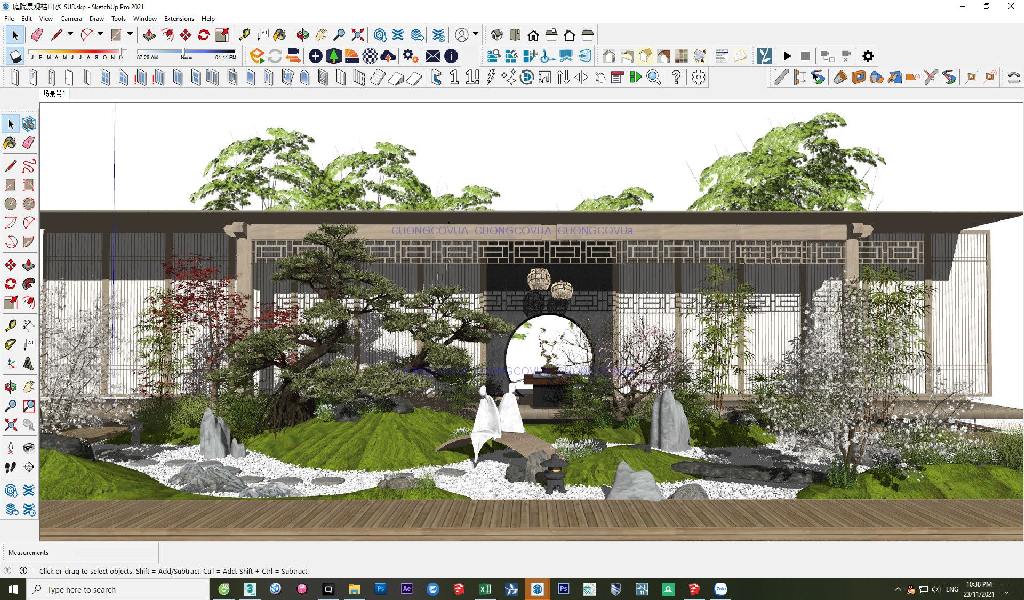Expand the Line tool dropdown arrow
Screen dimensions: 1024x600
(71, 35)
